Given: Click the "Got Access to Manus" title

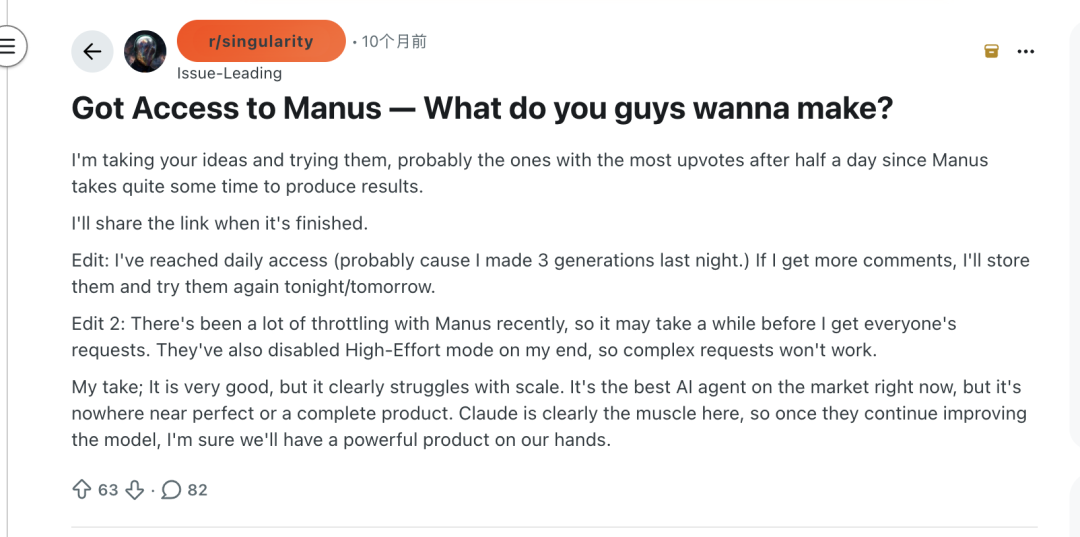Looking at the screenshot, I should pyautogui.click(x=481, y=108).
